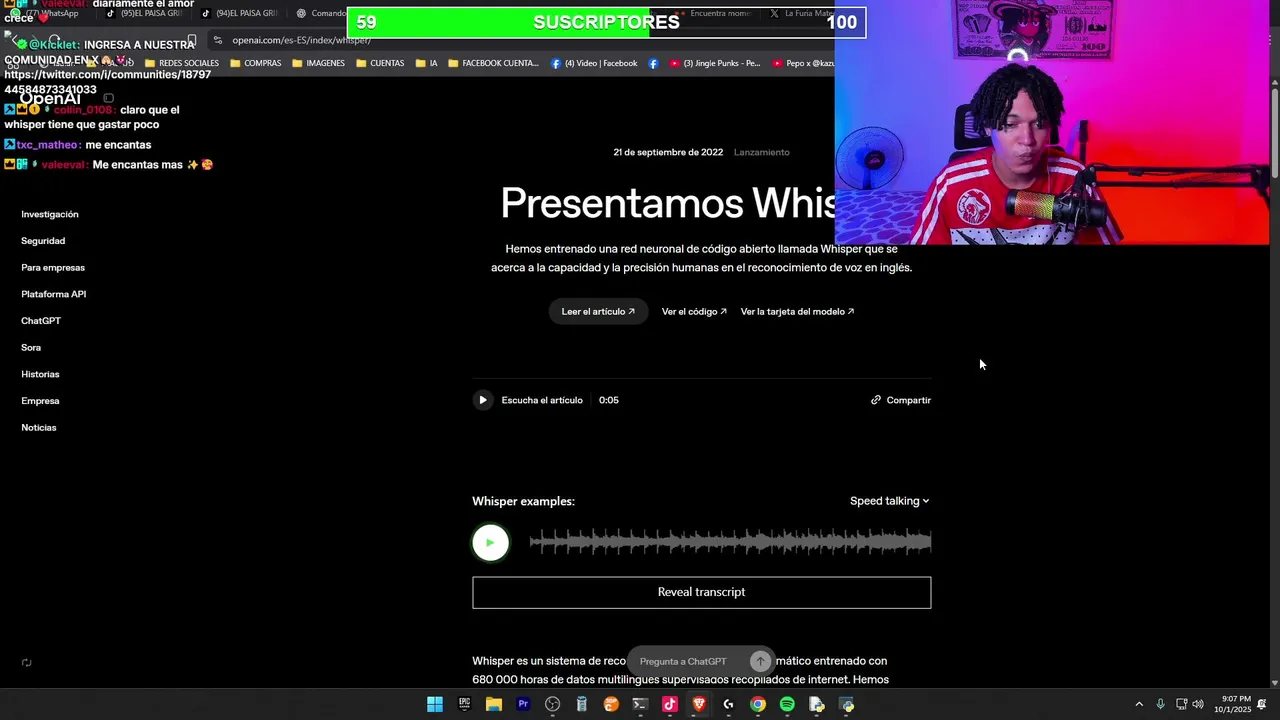
Task: Play the Whisper example audio clip
Action: click(x=490, y=542)
